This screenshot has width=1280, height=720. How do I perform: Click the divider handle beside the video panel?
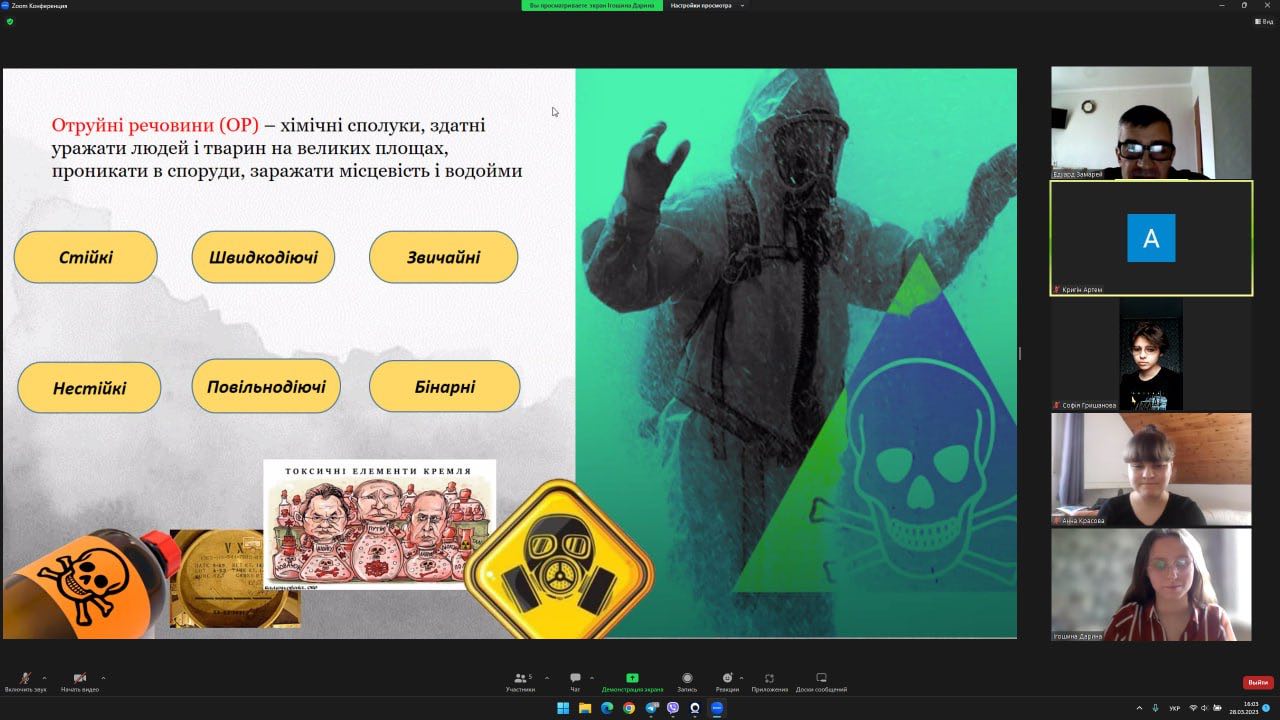tap(1019, 353)
